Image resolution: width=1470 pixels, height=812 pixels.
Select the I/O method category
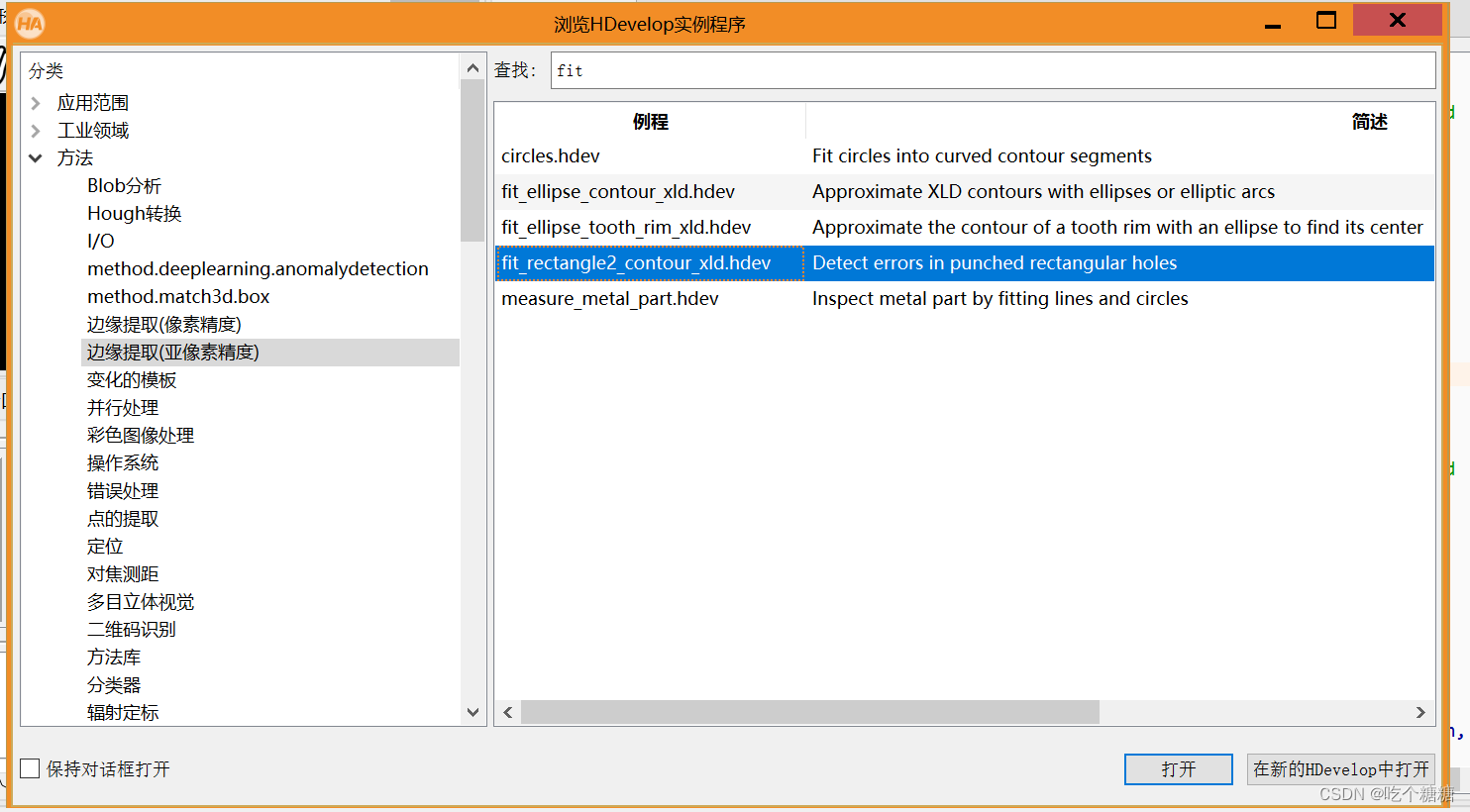[x=101, y=242]
